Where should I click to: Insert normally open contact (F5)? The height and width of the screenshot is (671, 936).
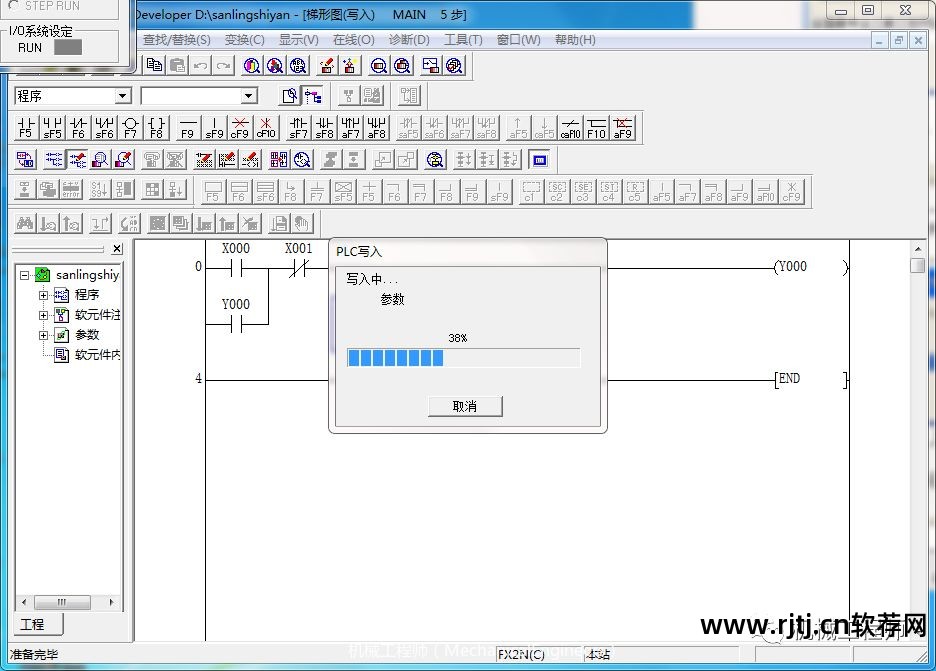coord(26,128)
